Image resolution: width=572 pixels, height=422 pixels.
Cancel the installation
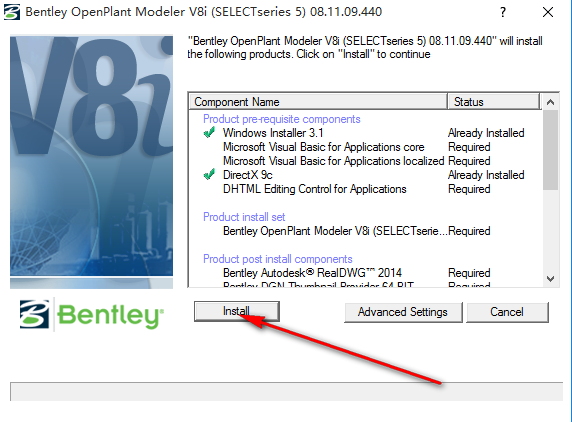coord(507,312)
